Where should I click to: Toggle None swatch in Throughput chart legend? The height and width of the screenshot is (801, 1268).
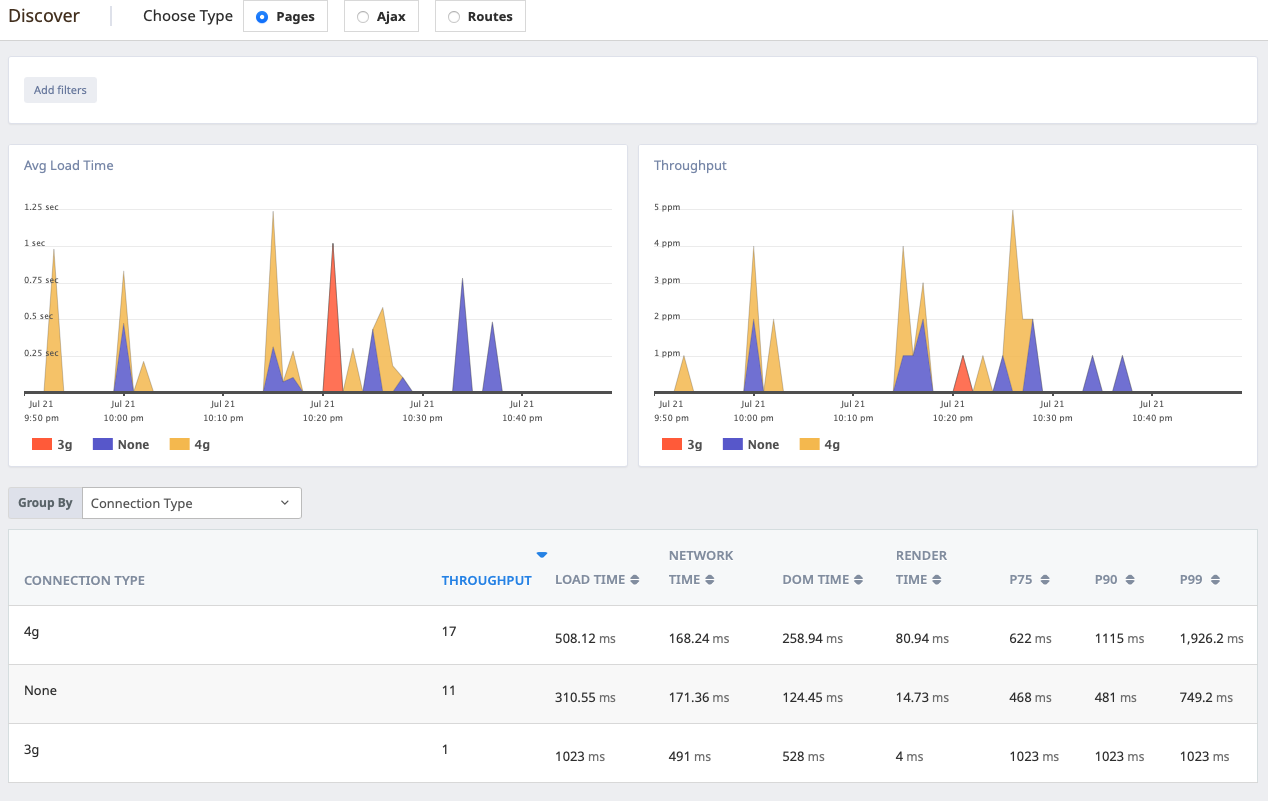coord(732,444)
